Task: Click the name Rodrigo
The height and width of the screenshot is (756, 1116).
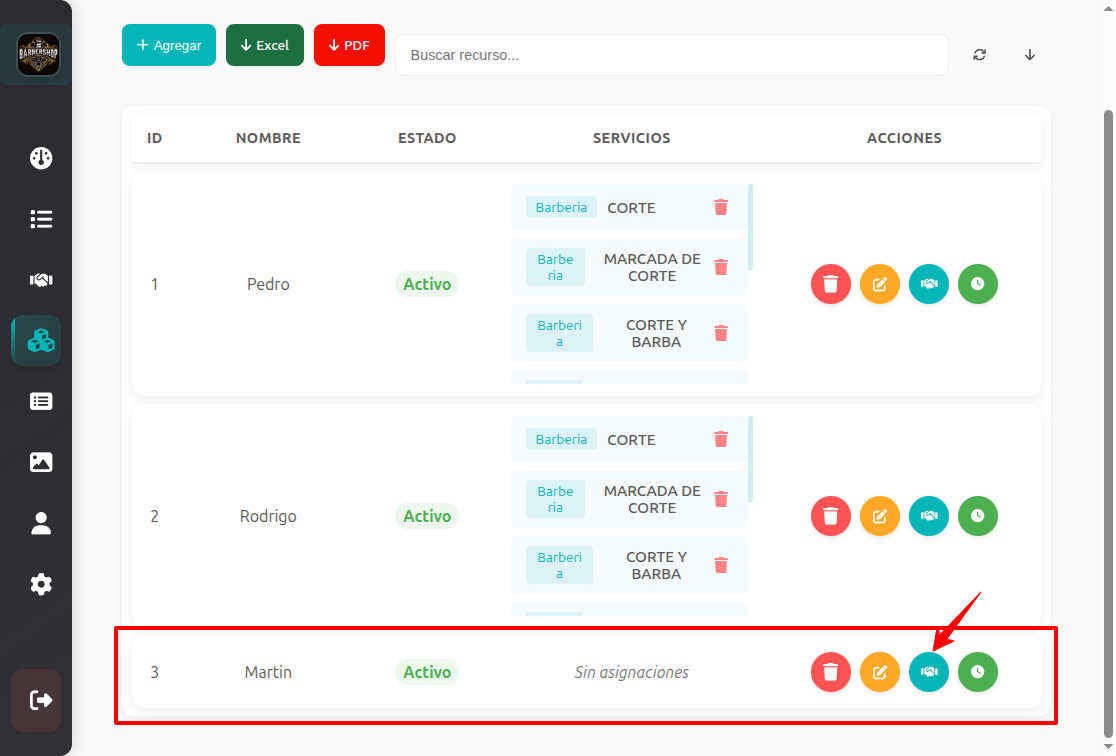Action: pos(268,516)
